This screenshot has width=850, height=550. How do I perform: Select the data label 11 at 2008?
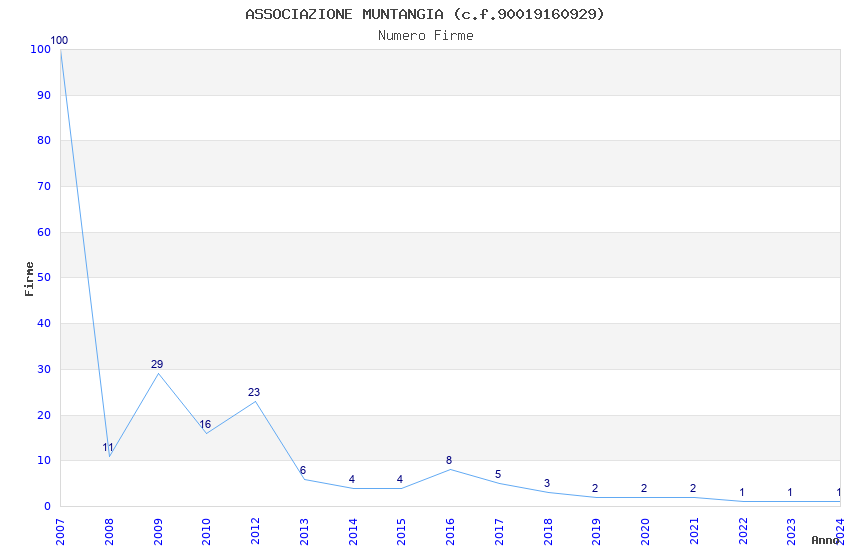[108, 448]
